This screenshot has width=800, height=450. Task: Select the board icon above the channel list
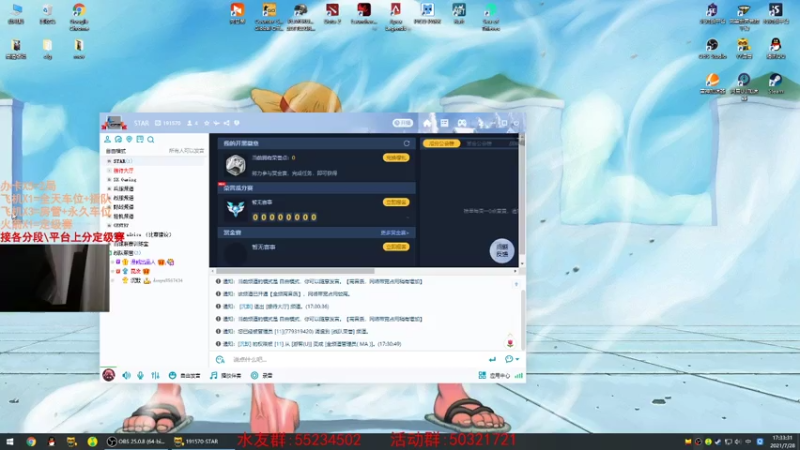(140, 139)
